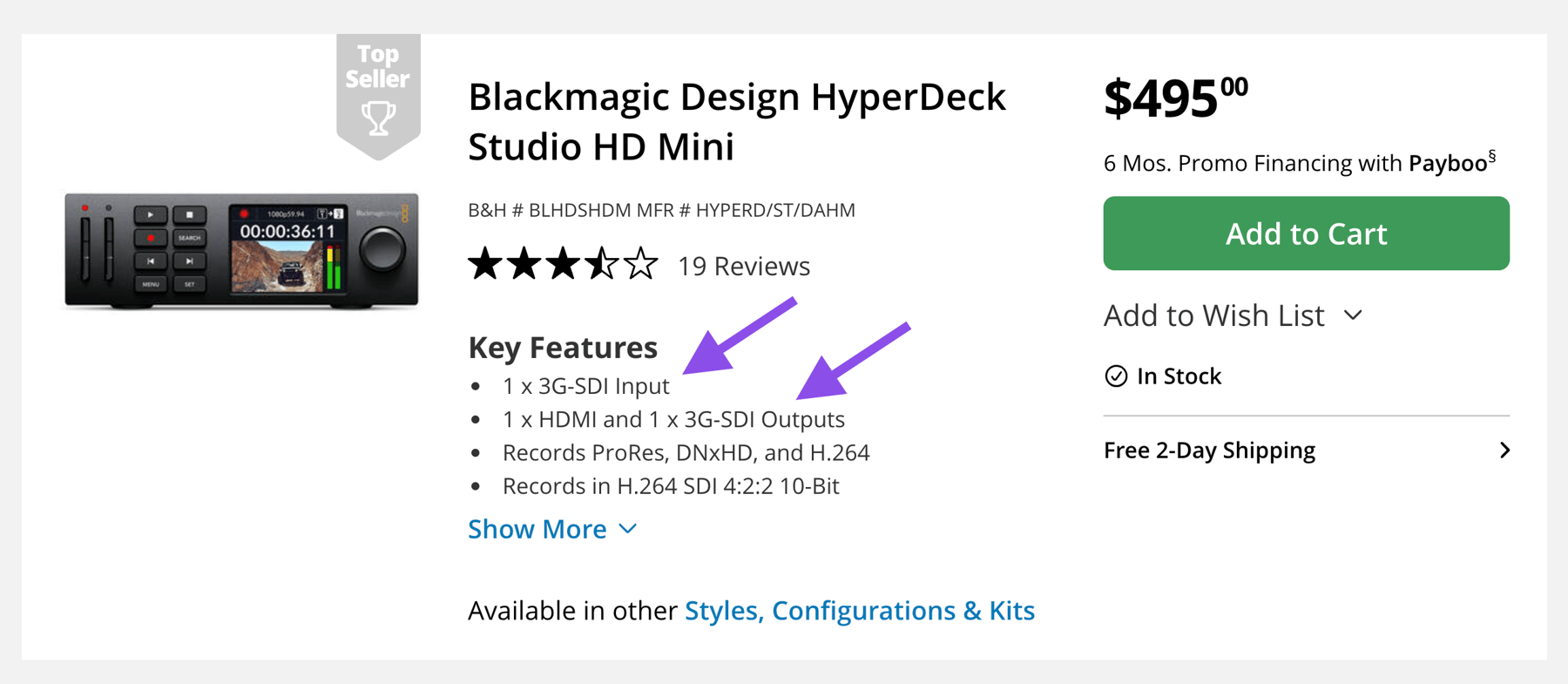Open the HyperDeck product thumbnail image

click(x=241, y=251)
